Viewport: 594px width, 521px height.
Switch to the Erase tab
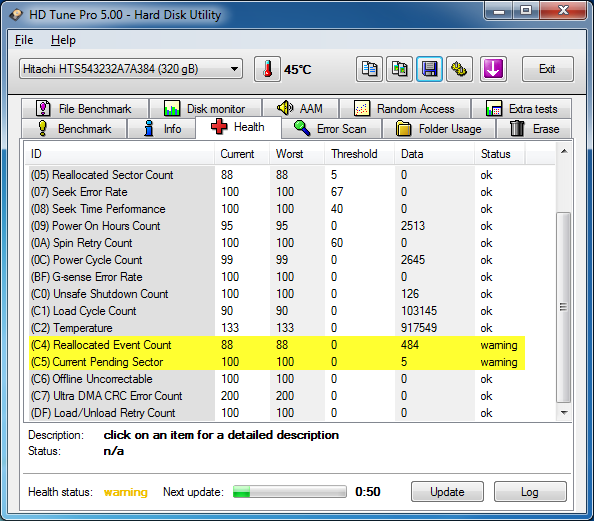[x=534, y=128]
